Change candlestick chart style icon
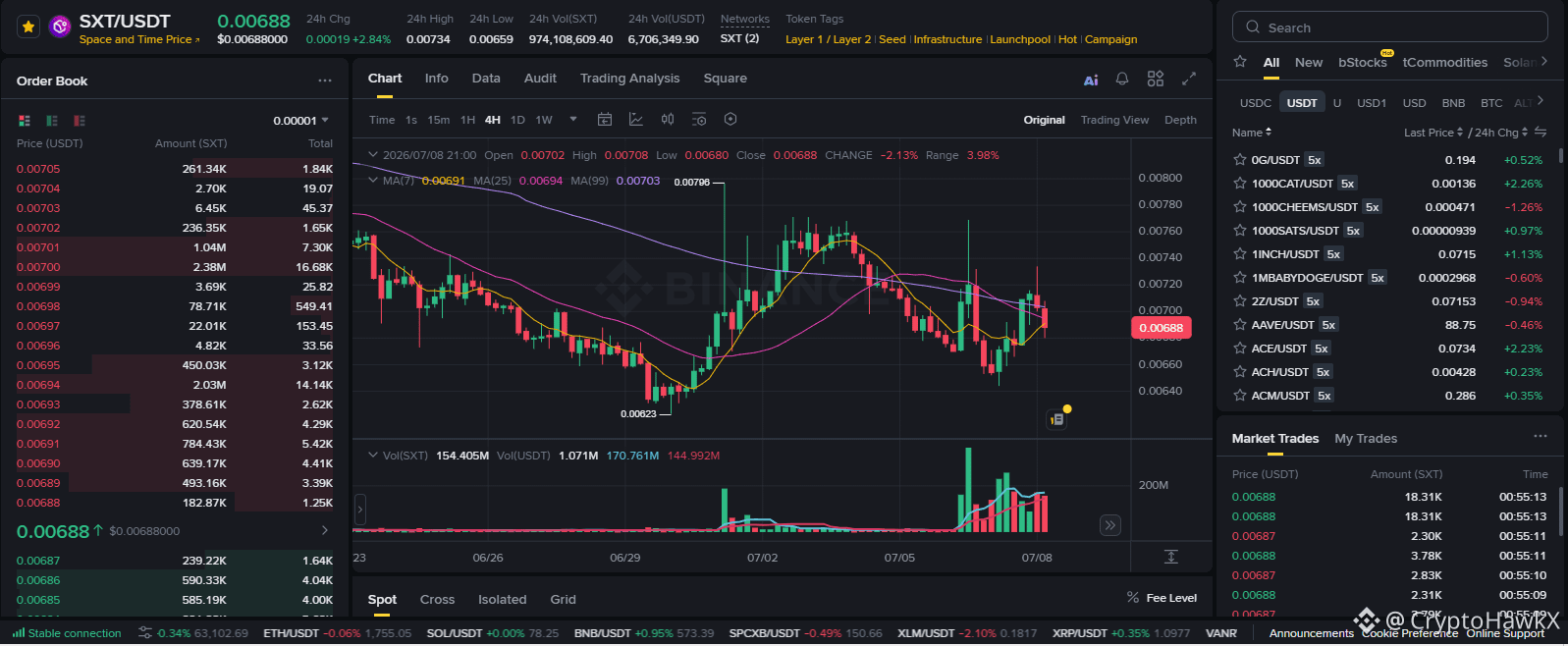 click(x=668, y=120)
